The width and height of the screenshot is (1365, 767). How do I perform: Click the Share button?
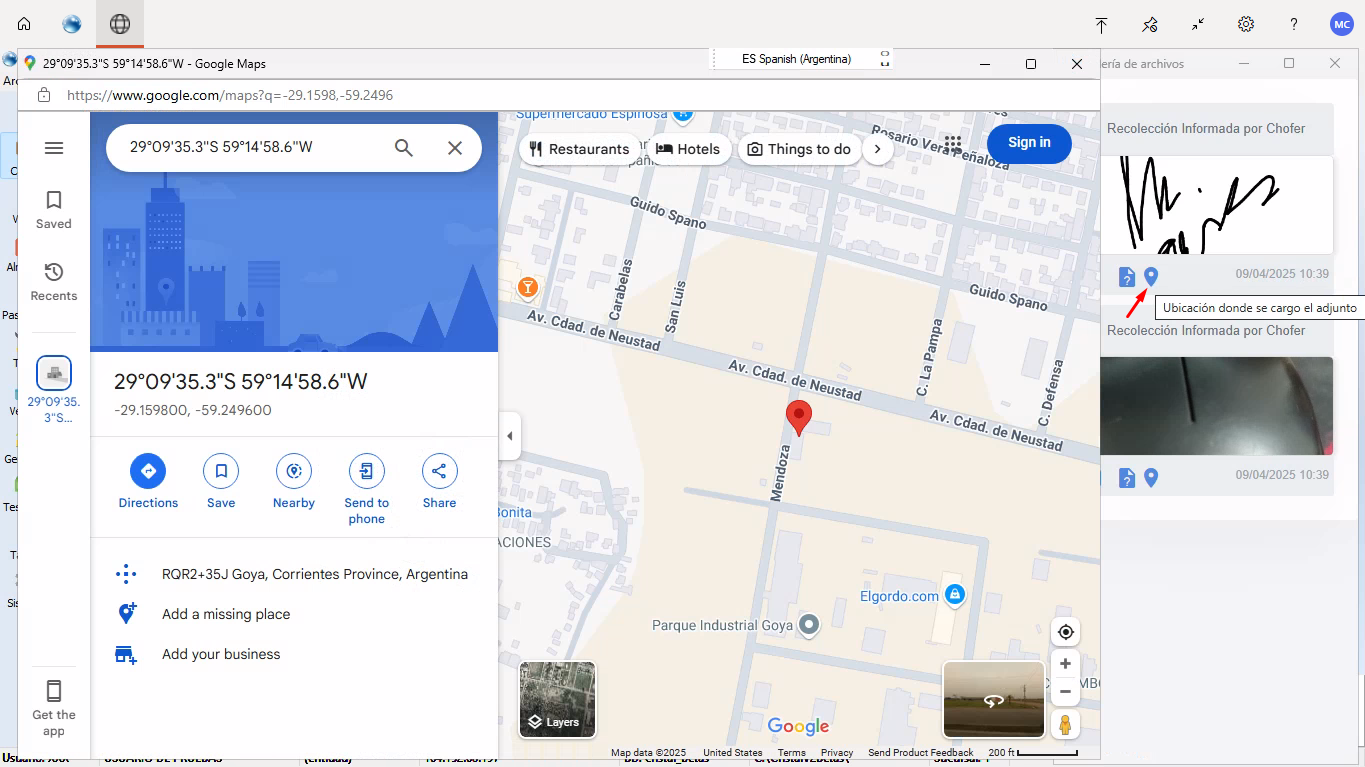click(x=439, y=482)
